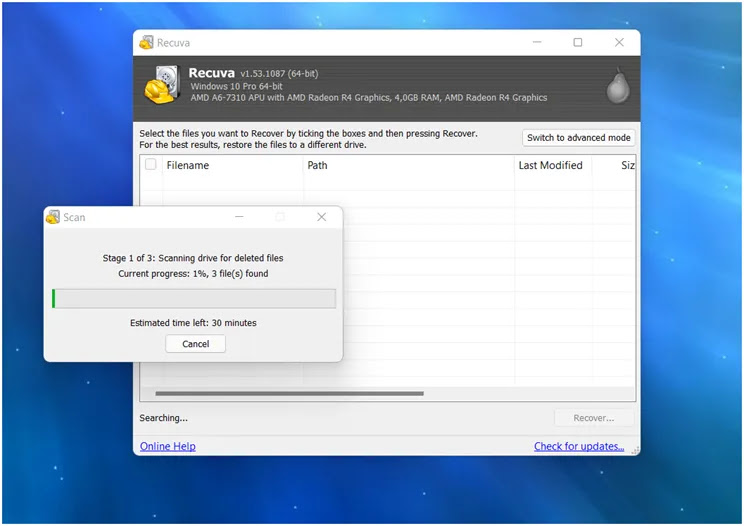Screen dimensions: 744x526
Task: Click the greyed-out Recover button
Action: [x=594, y=418]
